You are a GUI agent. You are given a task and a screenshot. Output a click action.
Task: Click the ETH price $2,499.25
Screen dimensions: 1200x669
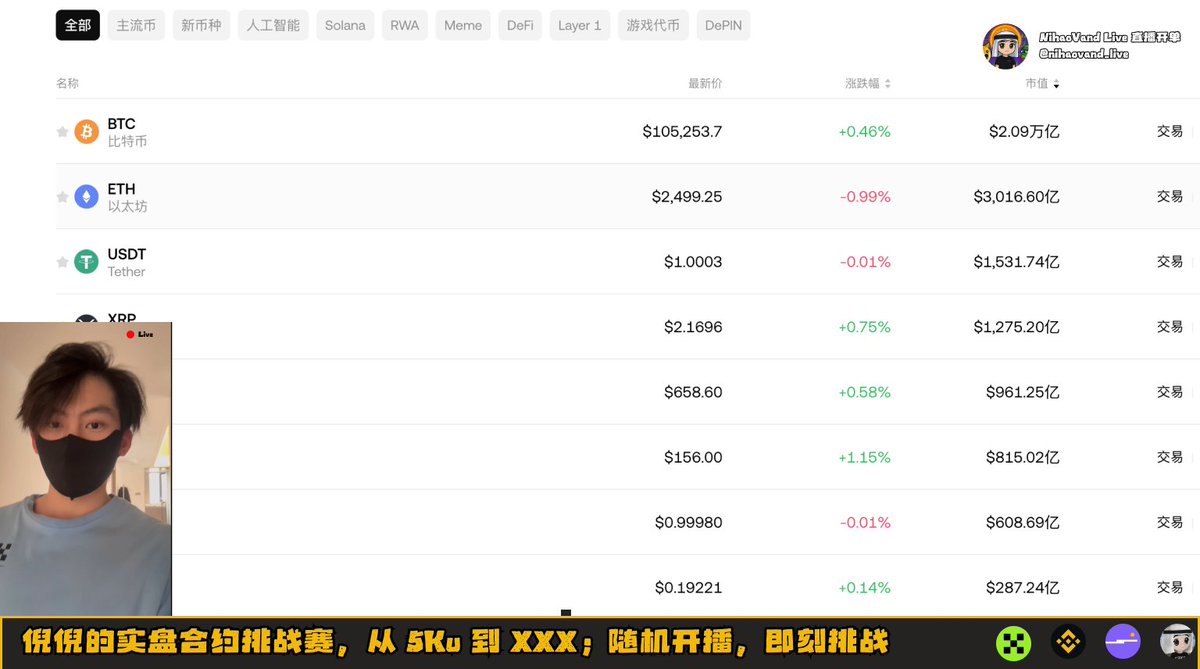click(x=687, y=196)
